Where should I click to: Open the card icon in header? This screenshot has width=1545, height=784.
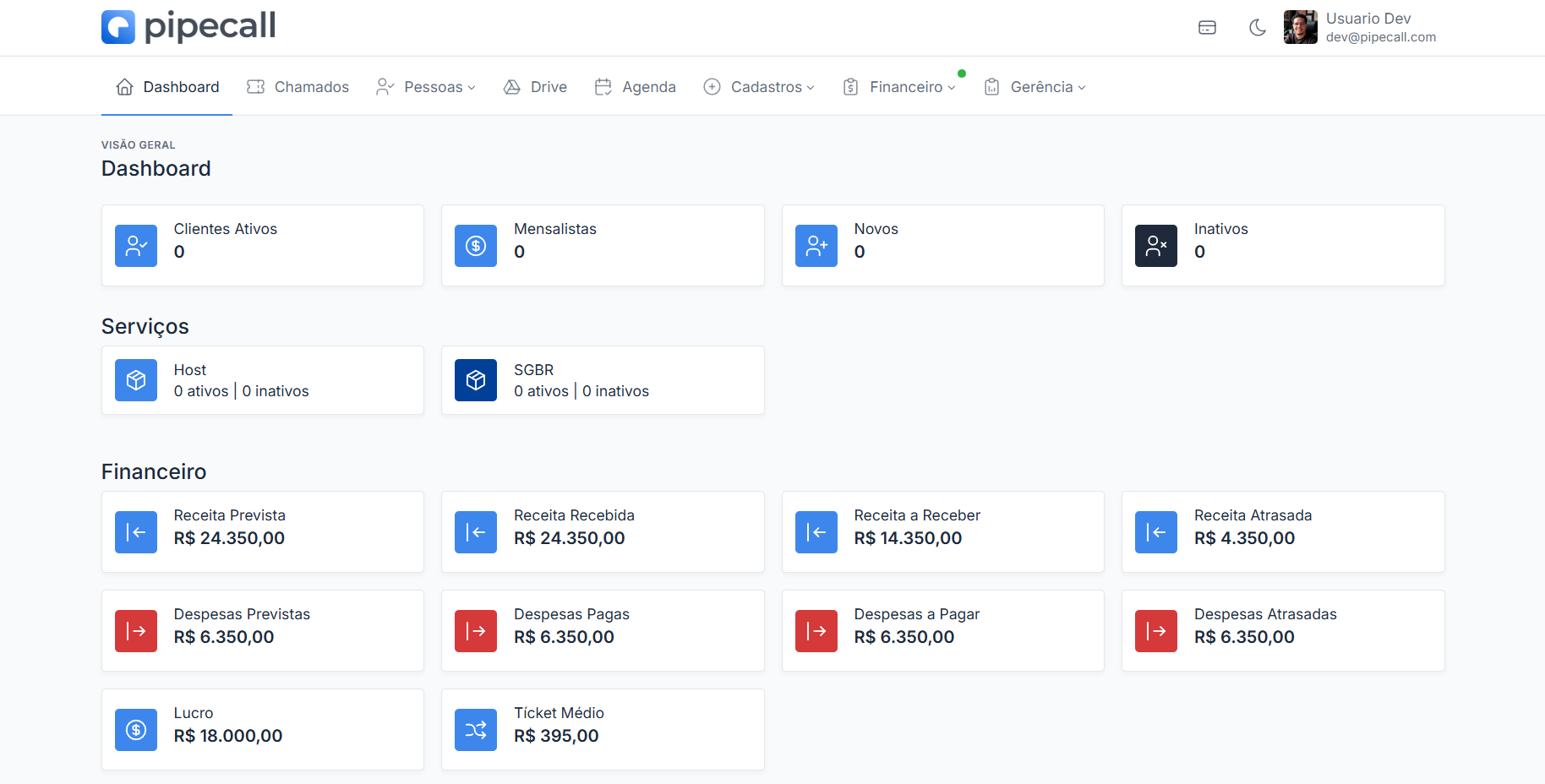click(x=1207, y=28)
